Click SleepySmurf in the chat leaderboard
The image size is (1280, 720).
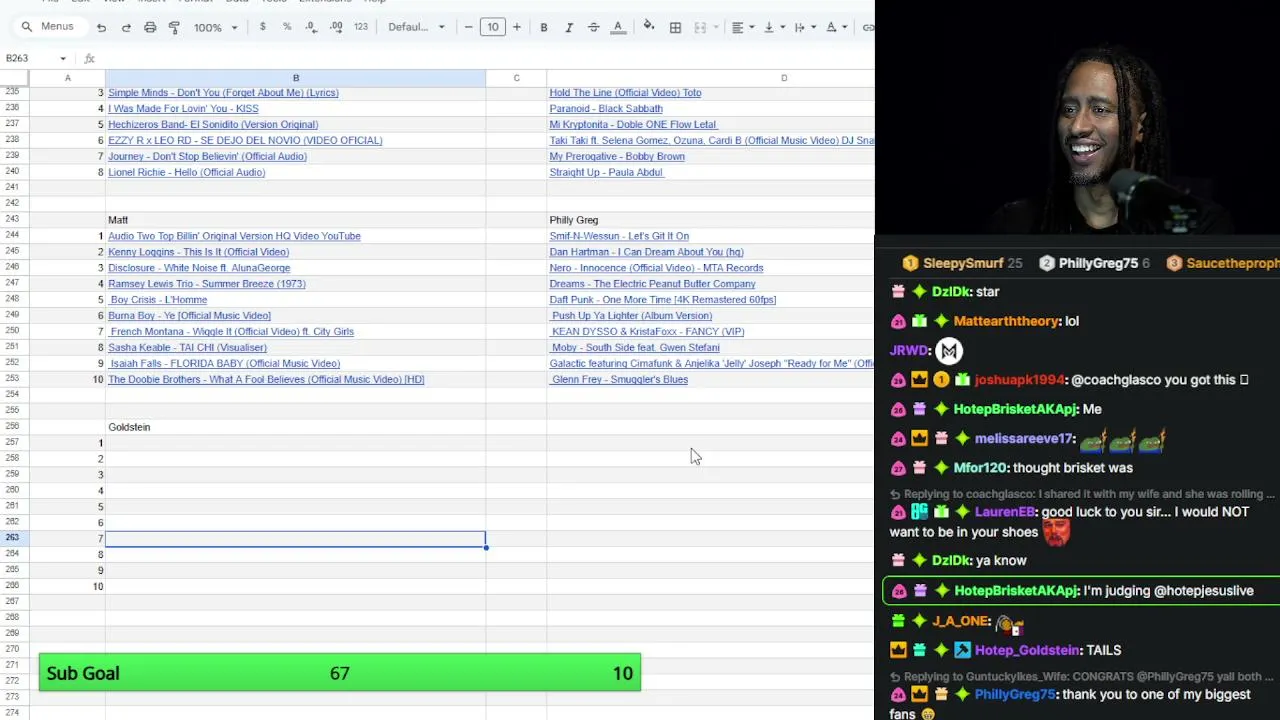[962, 263]
